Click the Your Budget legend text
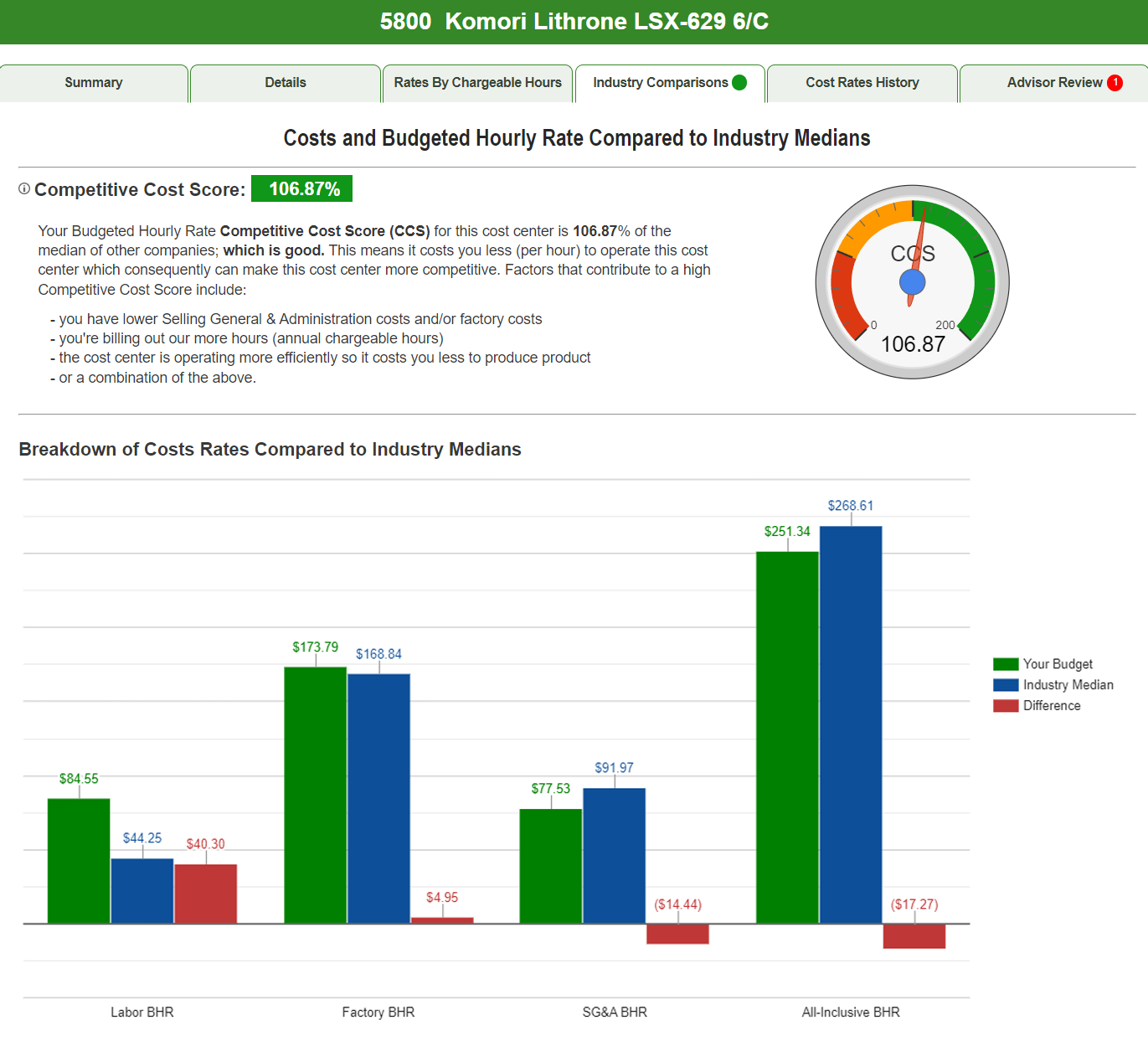1148x1046 pixels. click(x=1058, y=664)
